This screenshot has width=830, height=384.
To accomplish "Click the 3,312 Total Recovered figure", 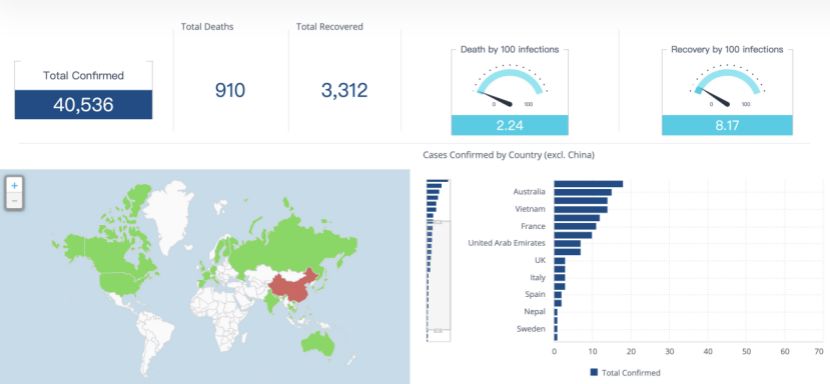I will [344, 90].
